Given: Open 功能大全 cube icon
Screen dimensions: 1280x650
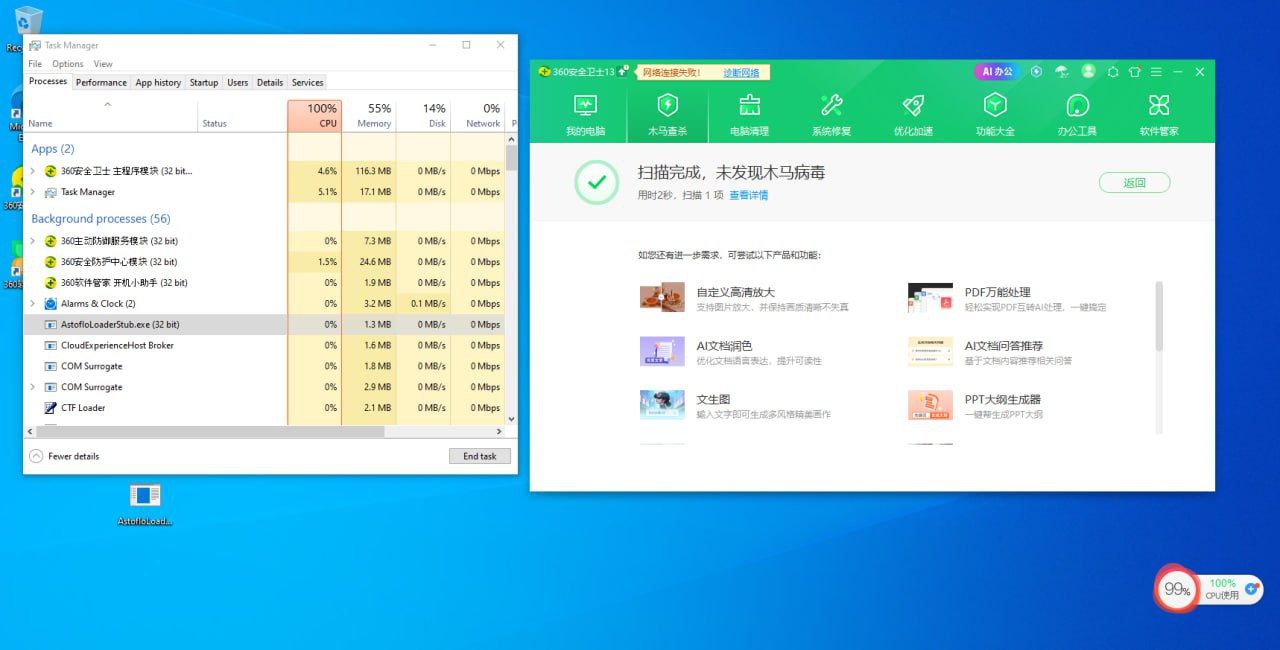Looking at the screenshot, I should pyautogui.click(x=995, y=105).
